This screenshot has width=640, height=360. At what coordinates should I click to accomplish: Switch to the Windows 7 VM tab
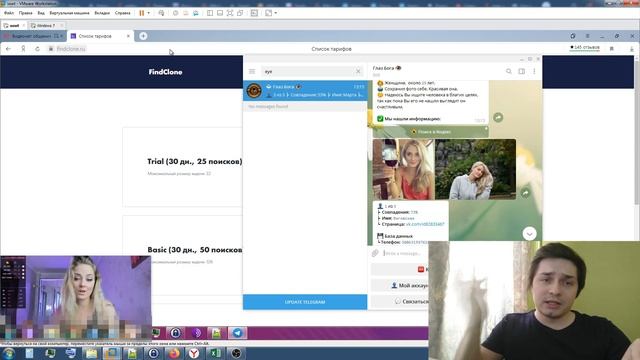pyautogui.click(x=46, y=25)
